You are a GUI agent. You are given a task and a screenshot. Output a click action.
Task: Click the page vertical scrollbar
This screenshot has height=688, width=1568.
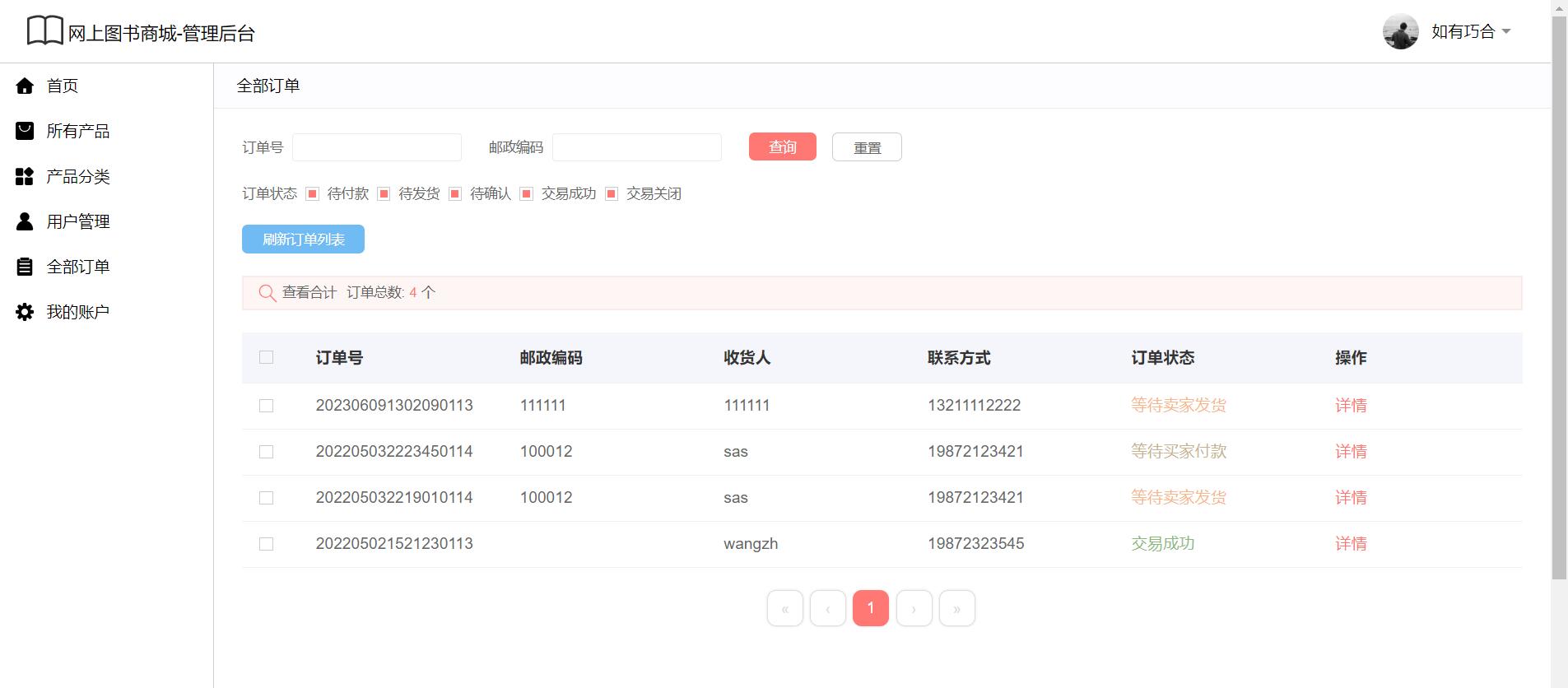click(1559, 296)
